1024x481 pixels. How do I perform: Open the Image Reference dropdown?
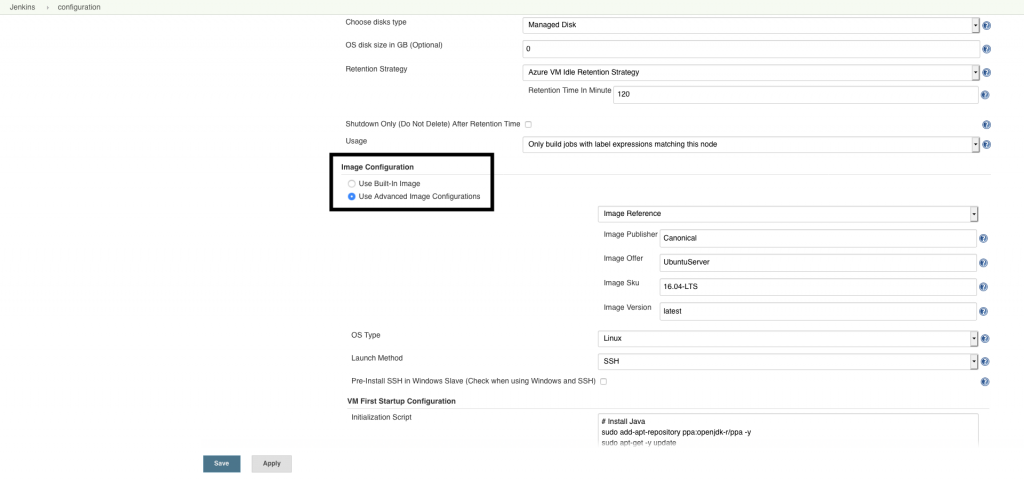click(x=787, y=214)
